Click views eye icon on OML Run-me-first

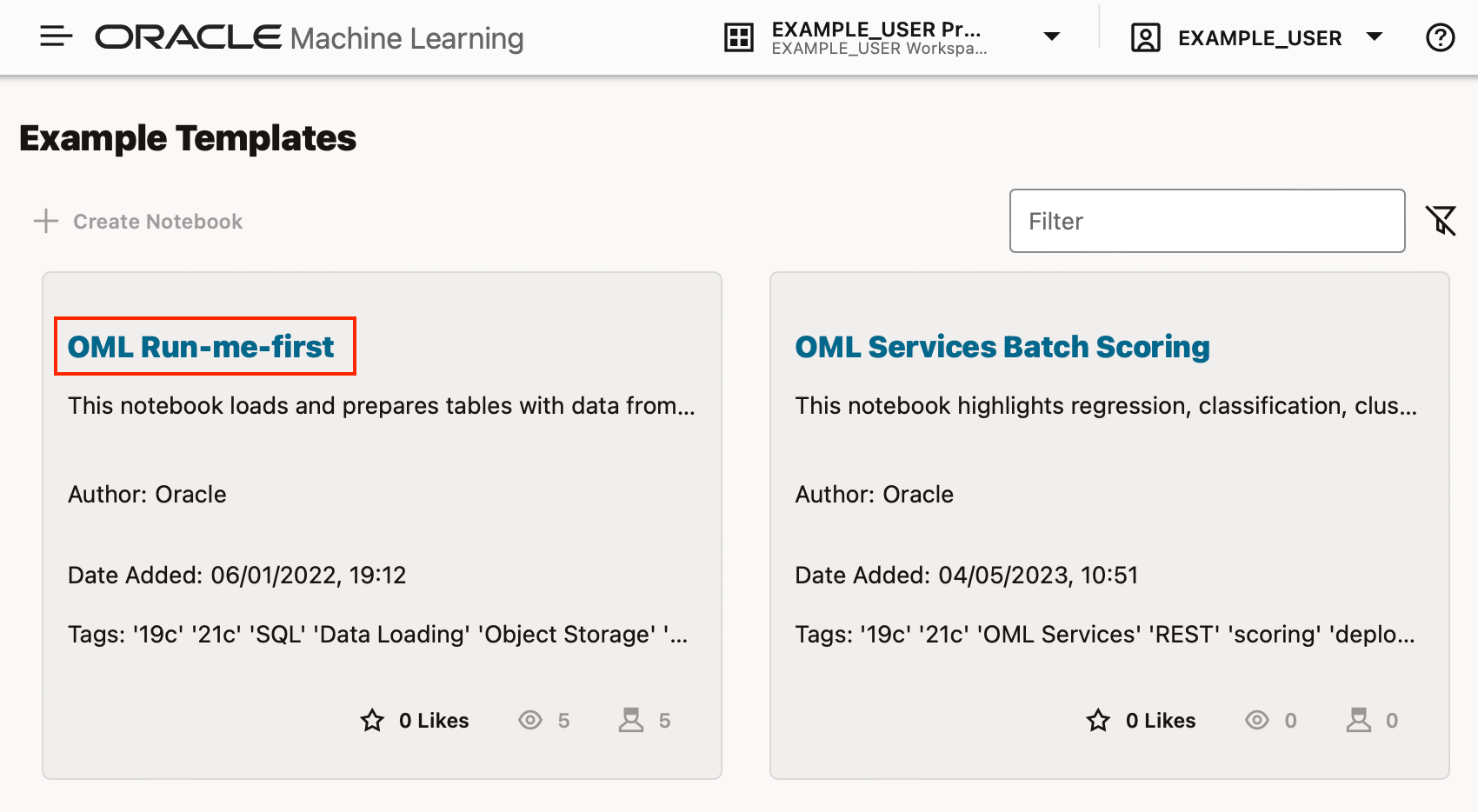coord(530,720)
